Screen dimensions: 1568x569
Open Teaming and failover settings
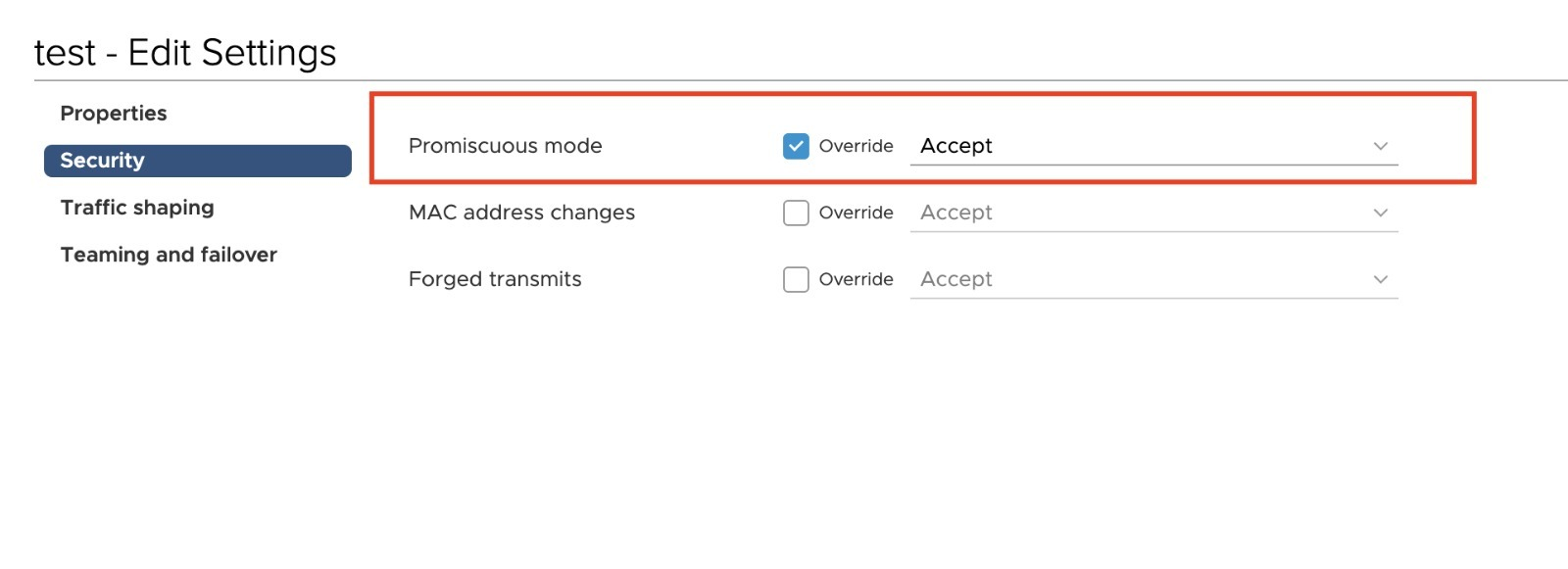pos(169,255)
